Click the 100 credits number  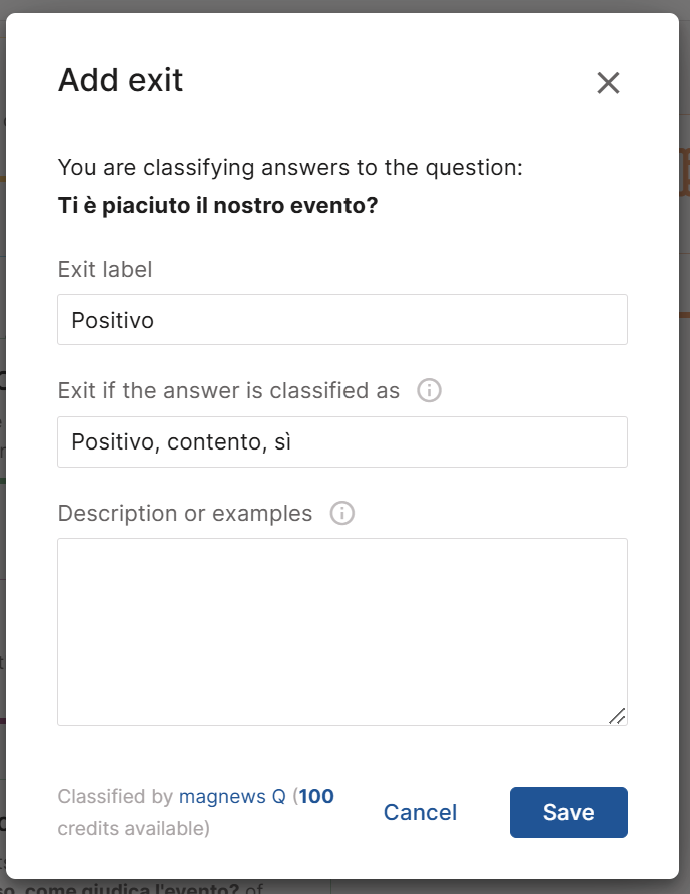[316, 796]
